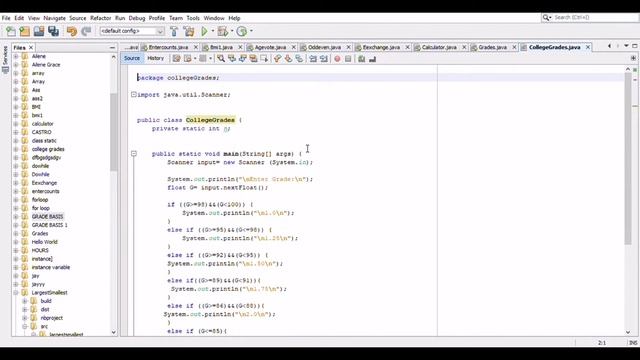Click the Stop Macro Recording icon
The image size is (640, 360).
tap(348, 59)
